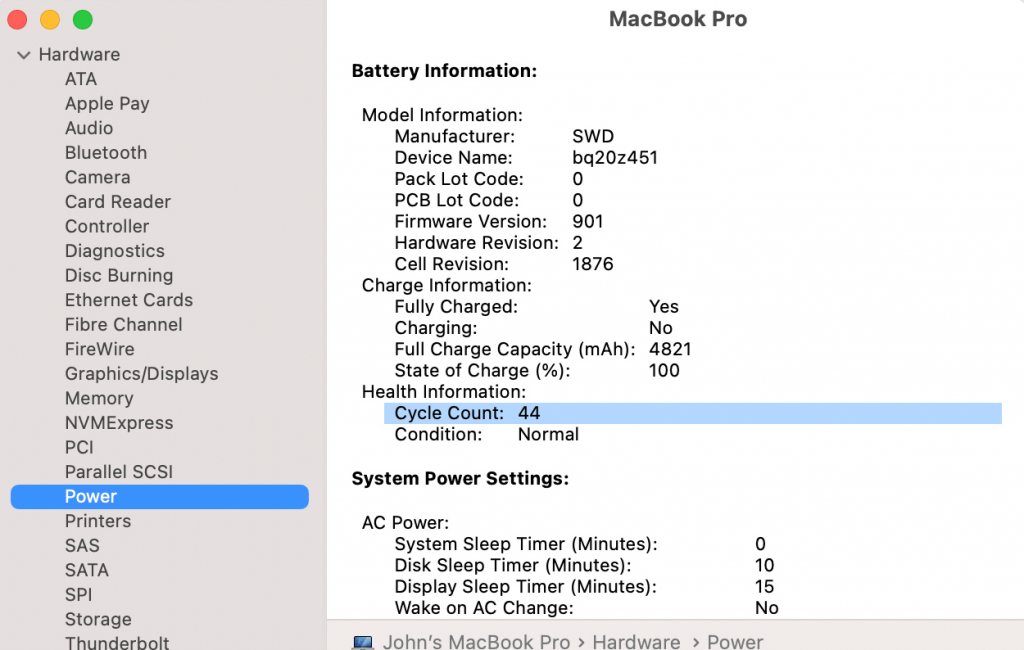Click the yellow minimize window button
The height and width of the screenshot is (650, 1024).
(50, 20)
